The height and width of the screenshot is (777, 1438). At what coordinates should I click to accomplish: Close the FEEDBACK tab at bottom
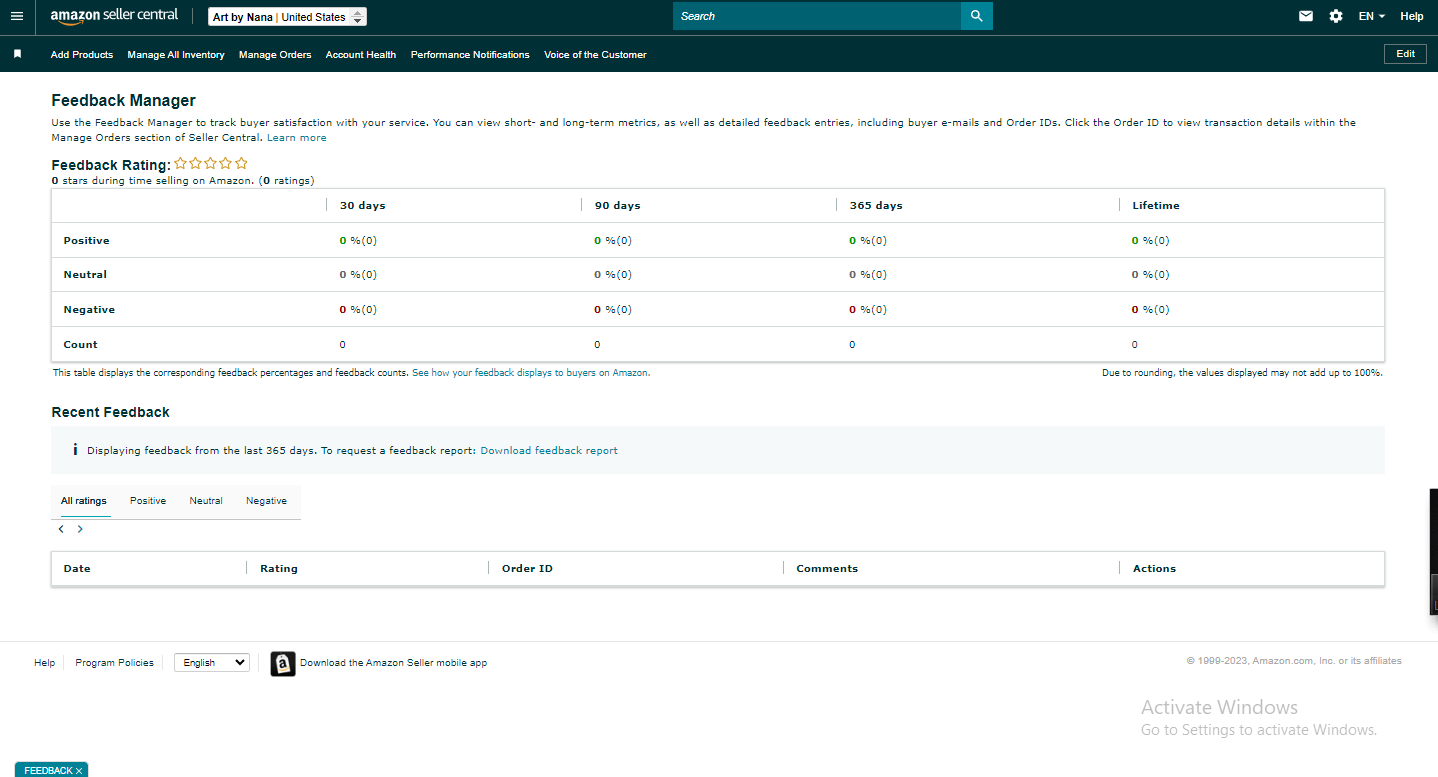79,771
